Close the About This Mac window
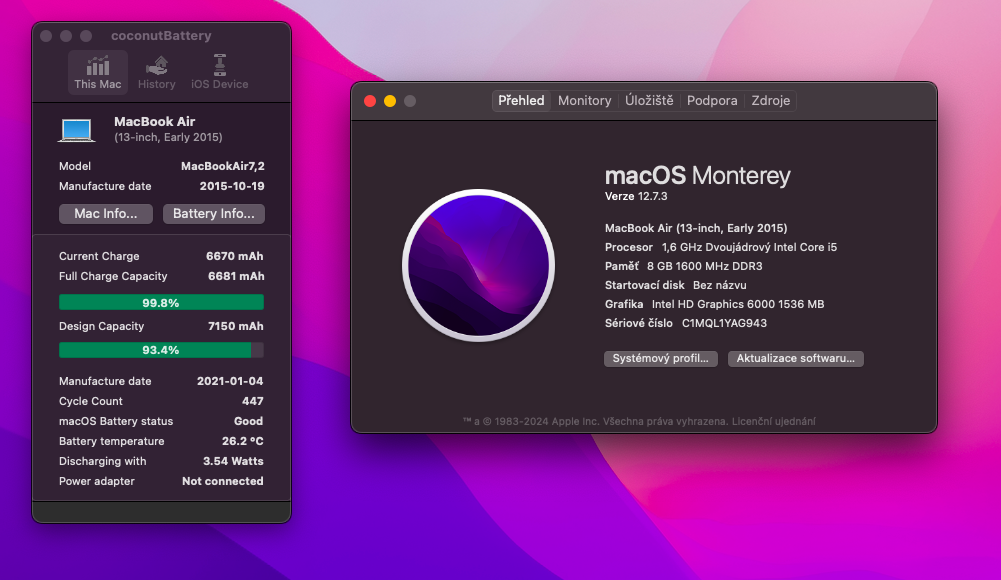Image resolution: width=1001 pixels, height=580 pixels. [x=370, y=101]
